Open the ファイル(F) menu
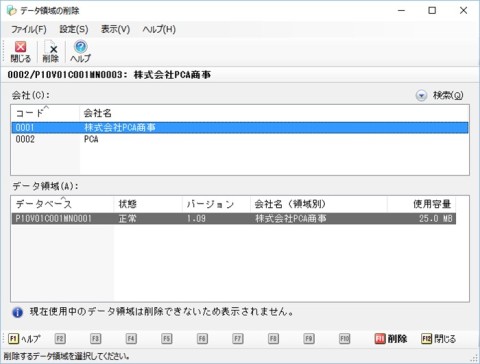The width and height of the screenshot is (480, 364). point(29,29)
